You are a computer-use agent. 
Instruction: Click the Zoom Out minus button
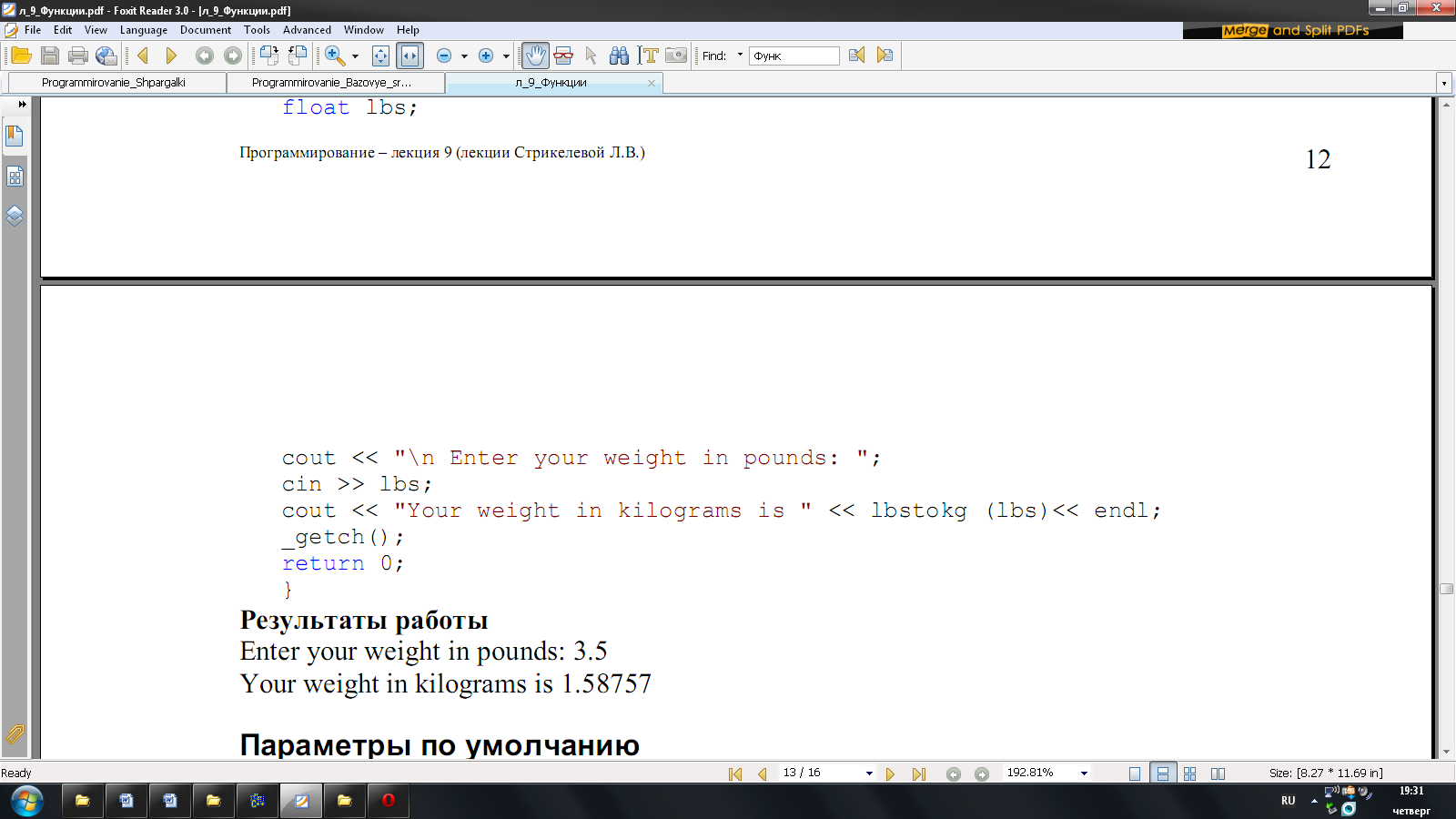(x=444, y=56)
